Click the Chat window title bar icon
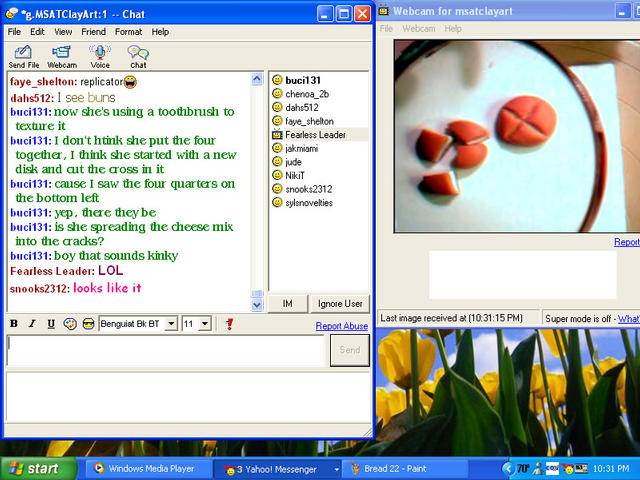Viewport: 640px width, 480px height. tap(12, 13)
